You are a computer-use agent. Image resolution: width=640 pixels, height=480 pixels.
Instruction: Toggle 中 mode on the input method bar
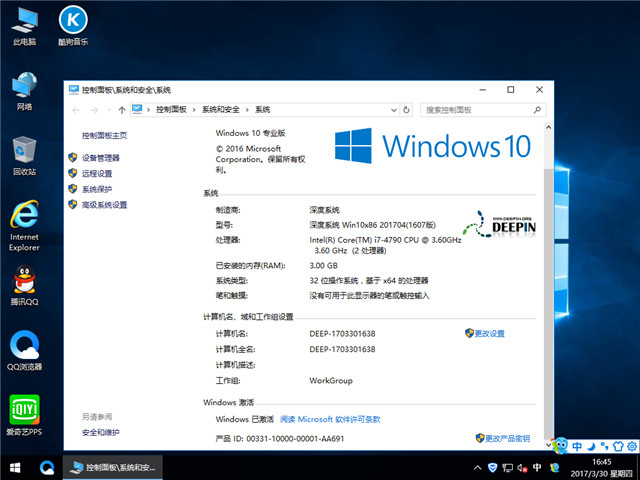[577, 446]
